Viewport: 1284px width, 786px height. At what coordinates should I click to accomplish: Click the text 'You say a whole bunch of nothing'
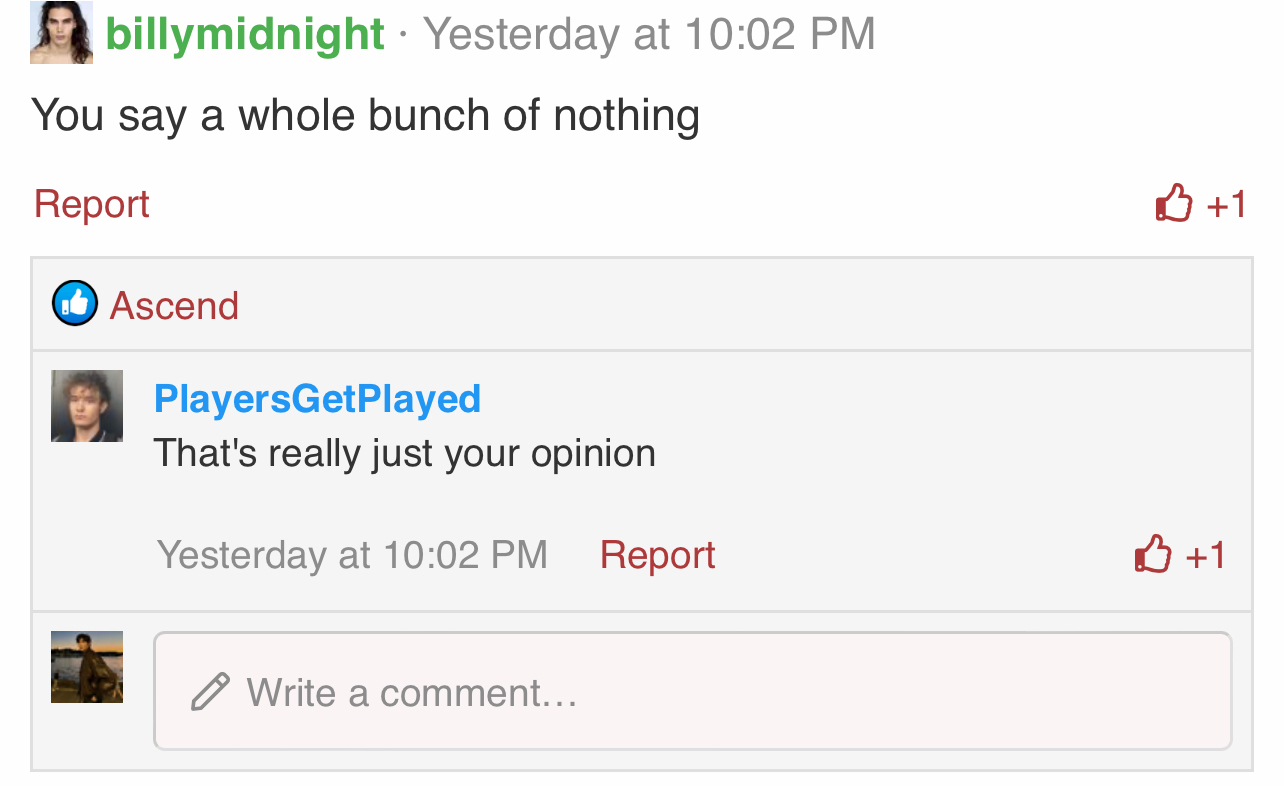point(365,116)
